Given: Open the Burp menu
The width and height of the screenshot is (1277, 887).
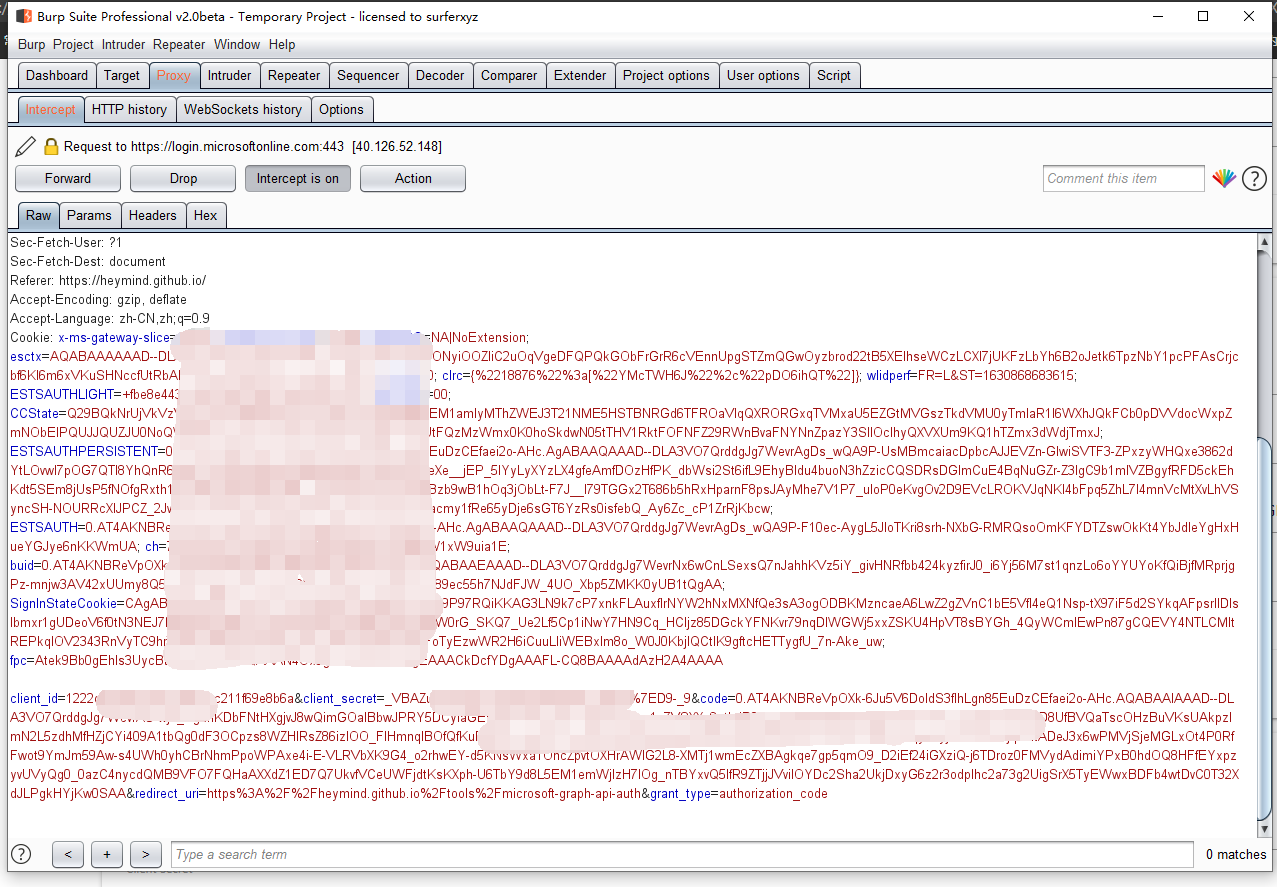Looking at the screenshot, I should pos(32,44).
